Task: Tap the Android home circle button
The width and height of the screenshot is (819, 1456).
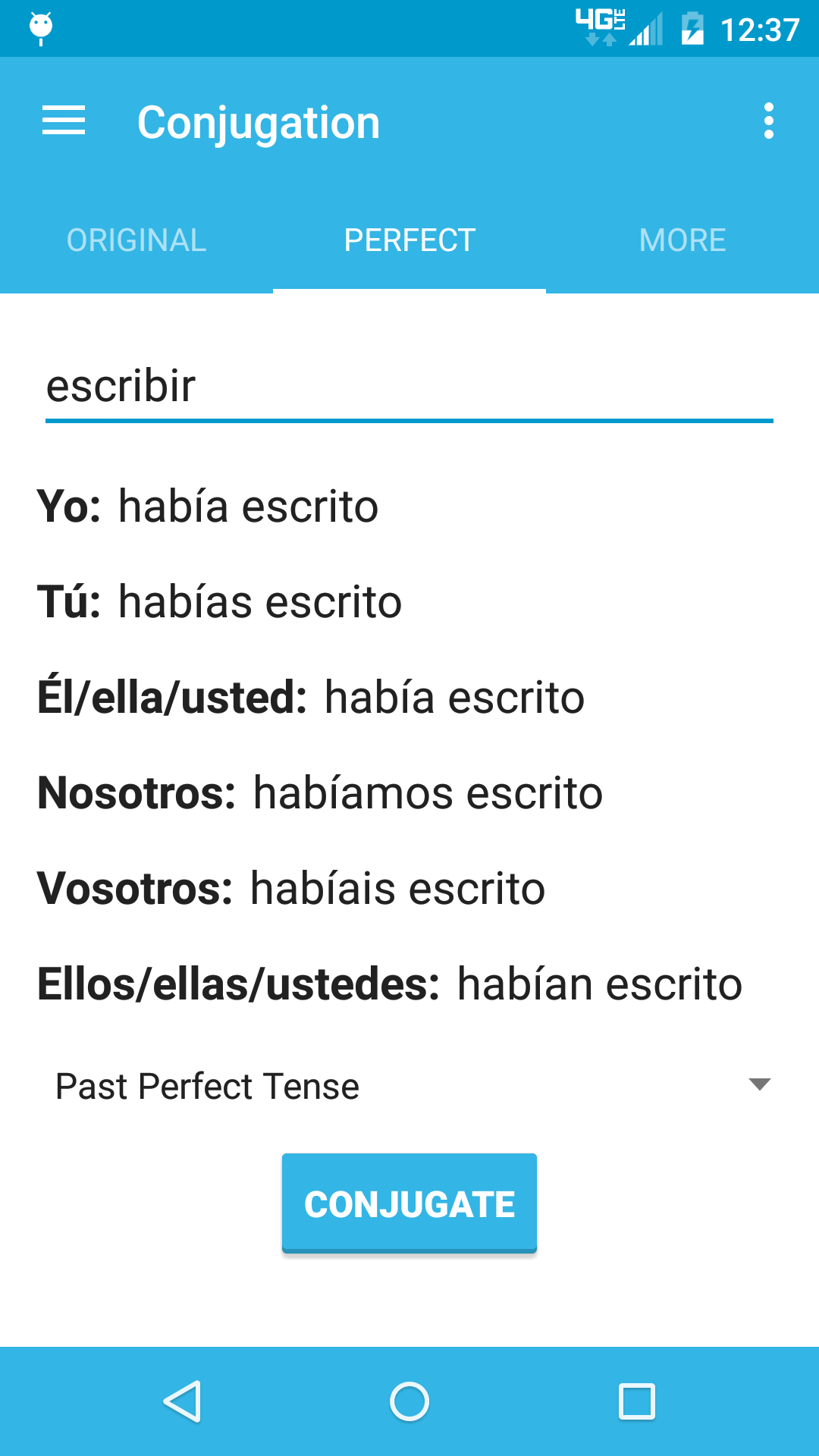Action: [409, 1401]
